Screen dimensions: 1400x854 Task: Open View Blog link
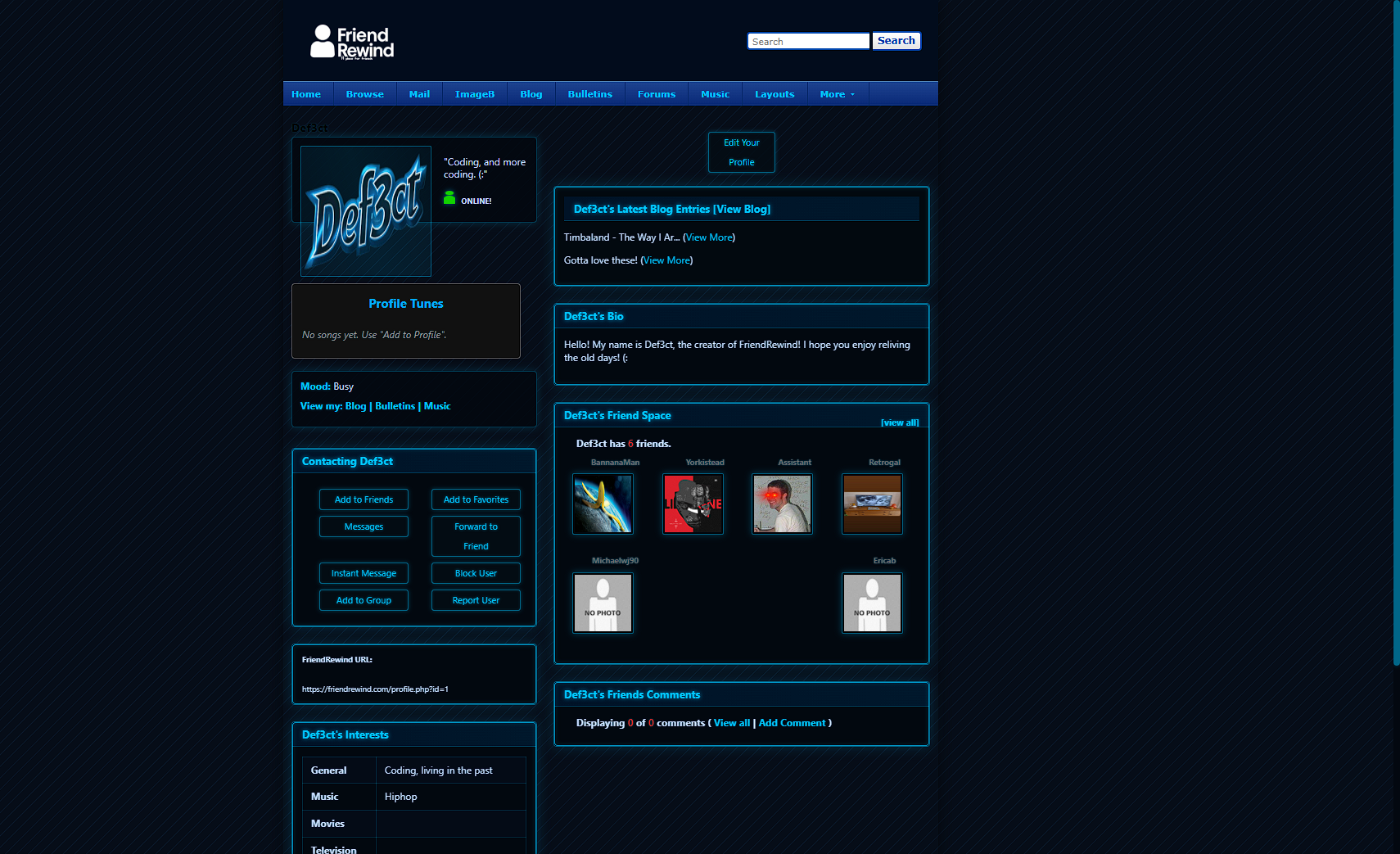coord(740,209)
